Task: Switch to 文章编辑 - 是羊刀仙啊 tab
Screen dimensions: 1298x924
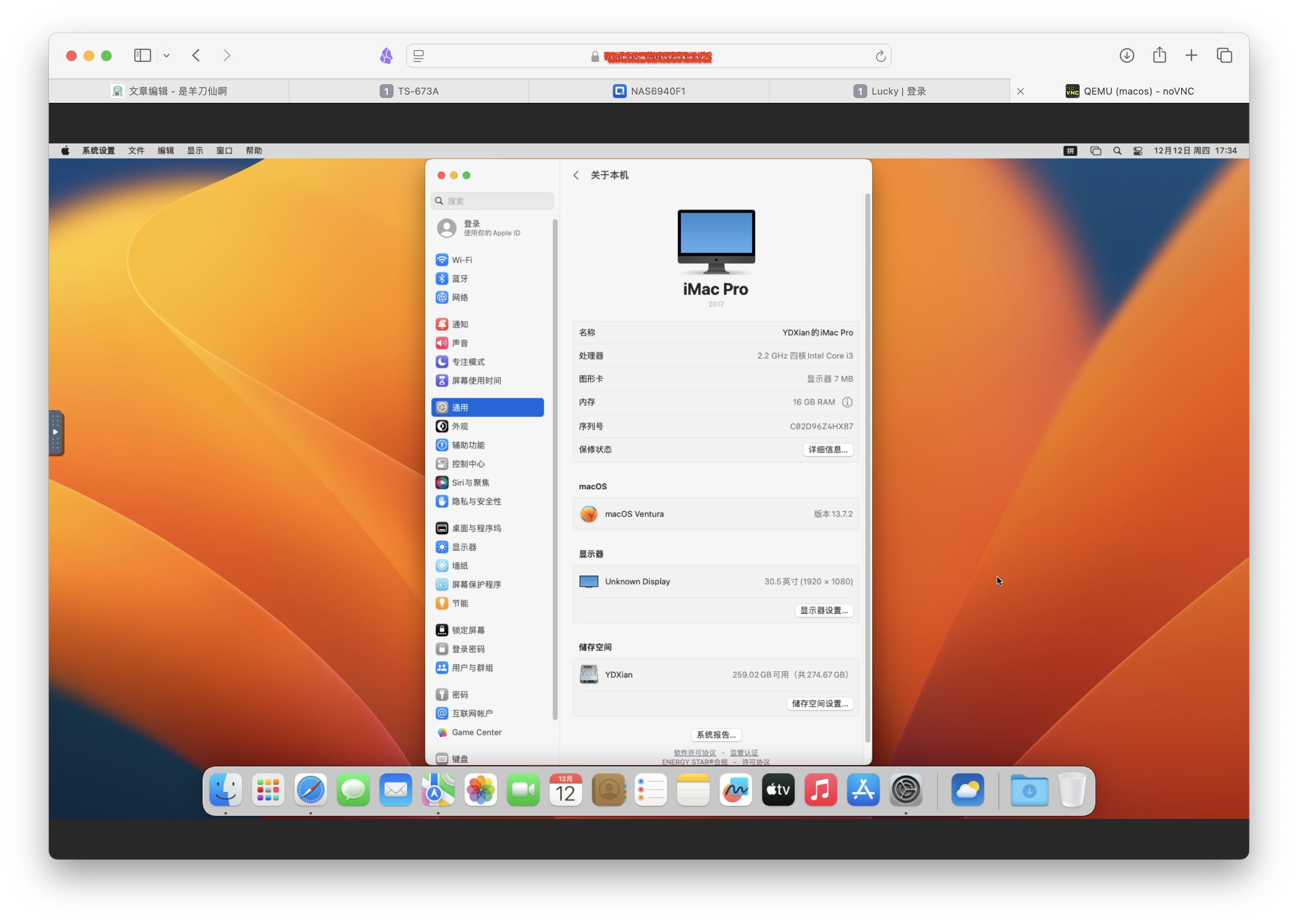Action: [169, 91]
